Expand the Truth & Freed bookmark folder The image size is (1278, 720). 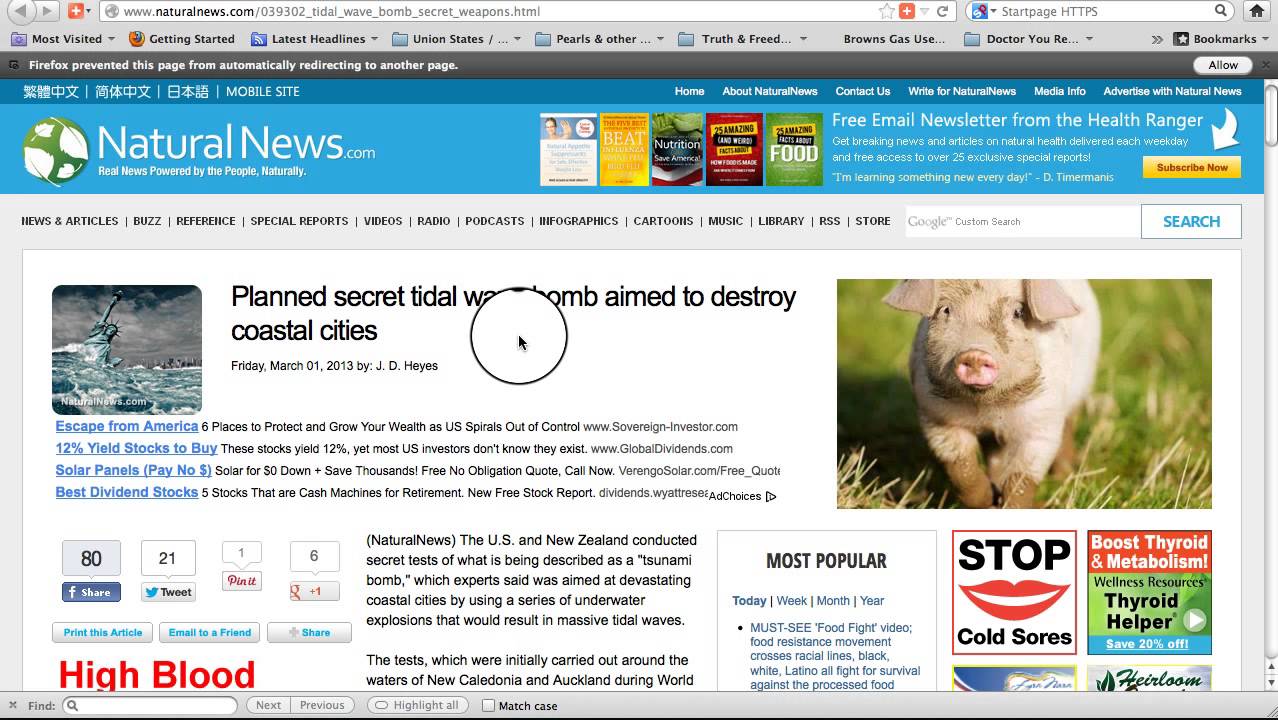pyautogui.click(x=742, y=39)
